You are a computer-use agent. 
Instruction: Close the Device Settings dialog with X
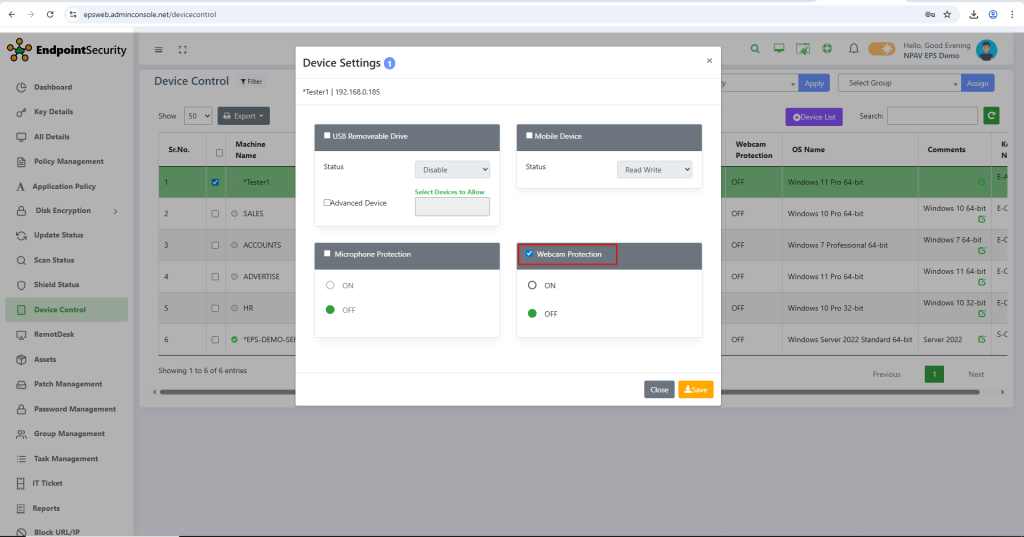[709, 61]
